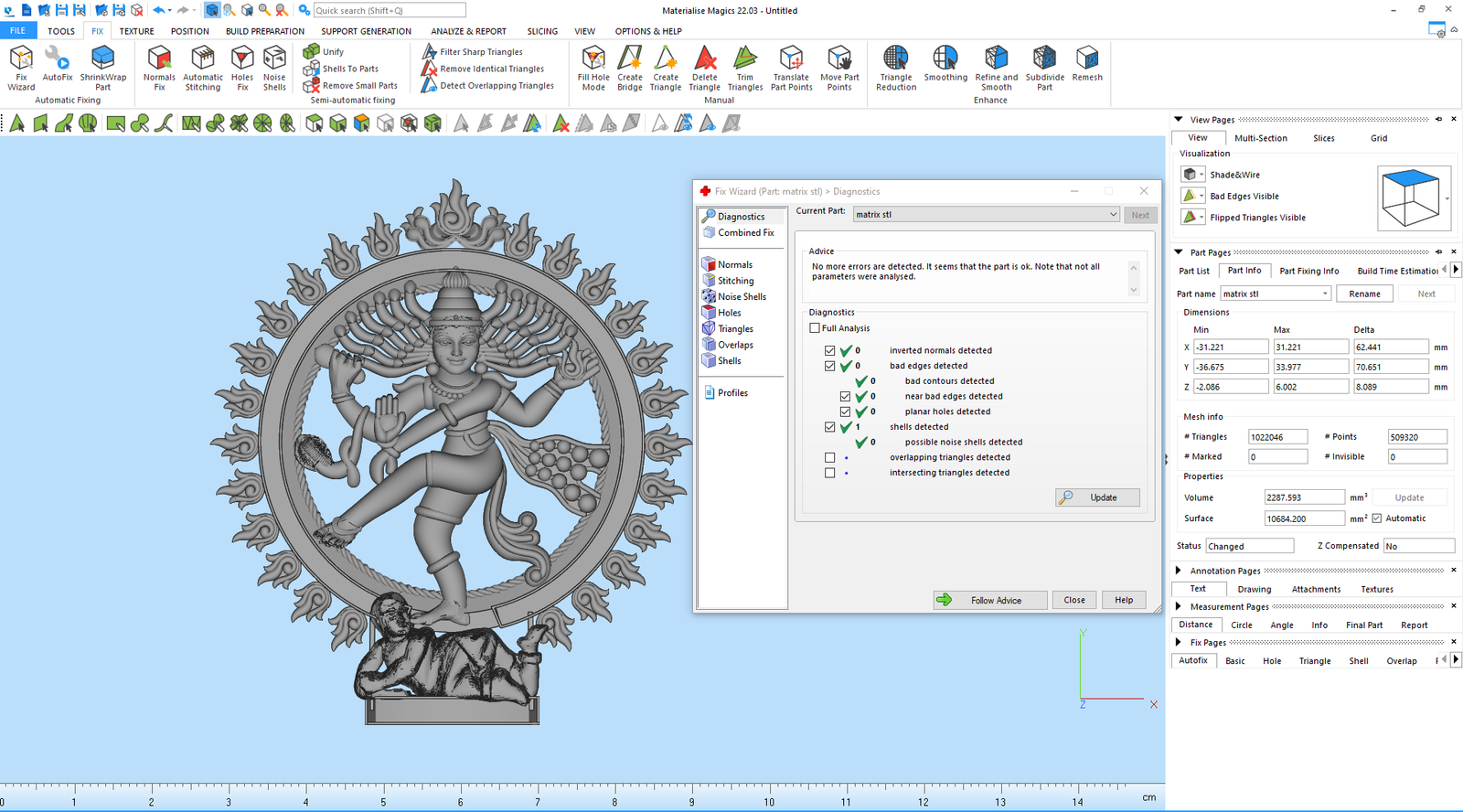Toggle bad edges detected checkbox
Screen dimensions: 1463x812
829,366
